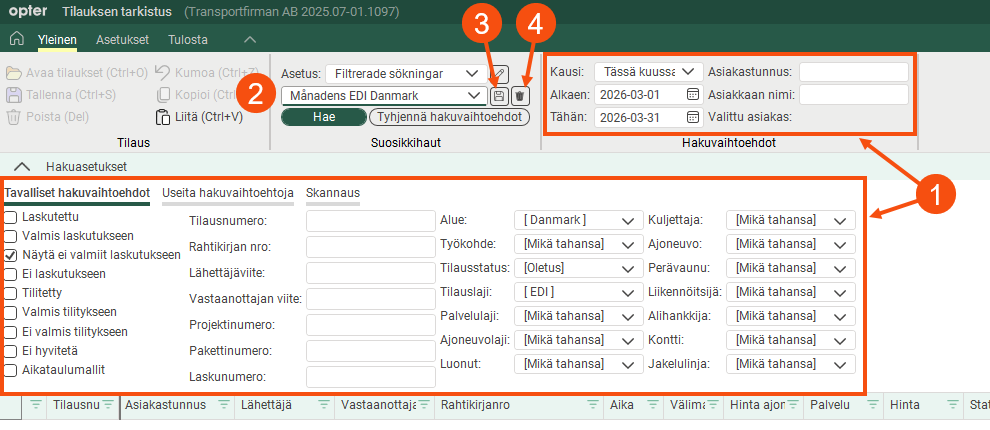Open the Alkaen date calendar picker
The height and width of the screenshot is (430, 990).
click(692, 95)
